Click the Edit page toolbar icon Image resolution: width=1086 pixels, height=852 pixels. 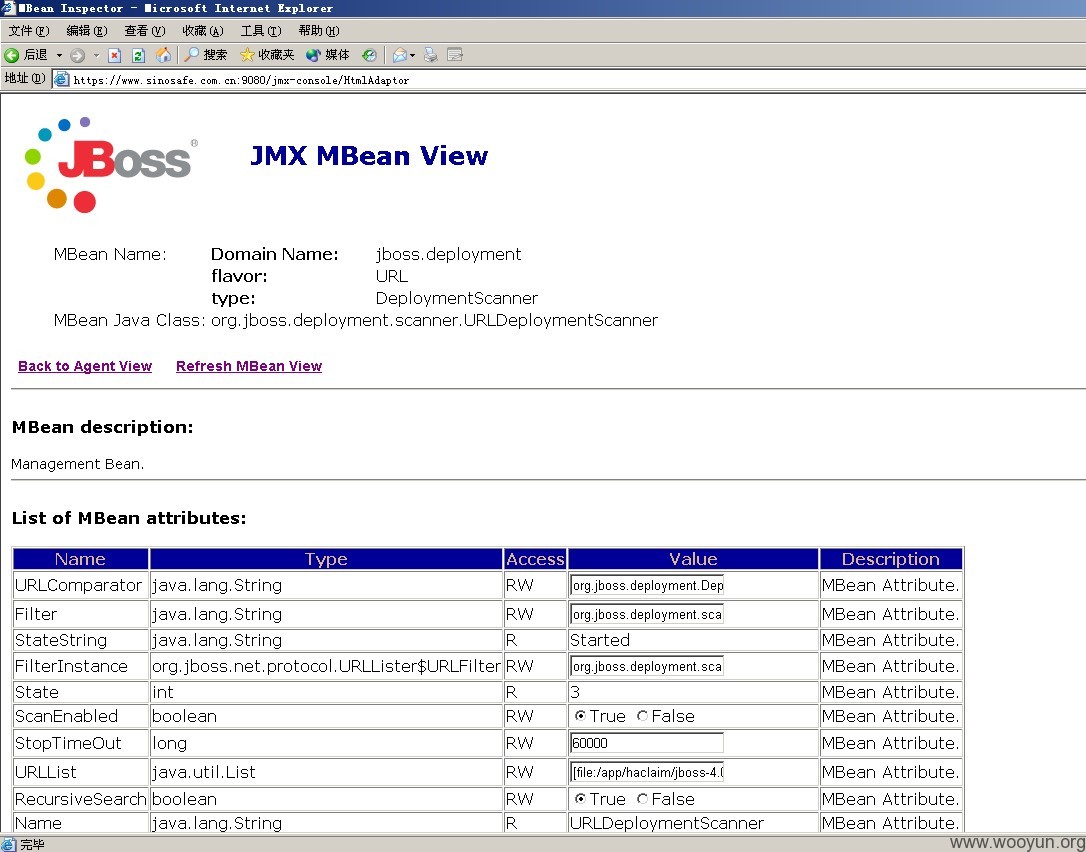coord(455,55)
